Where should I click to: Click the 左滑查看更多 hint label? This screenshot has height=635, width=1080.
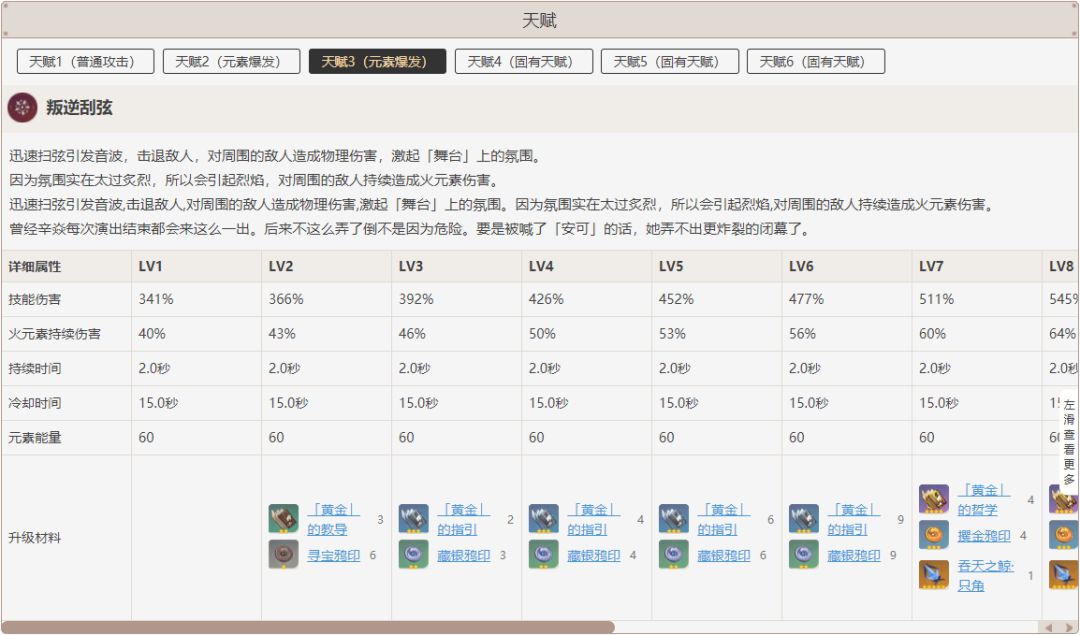pos(1069,441)
